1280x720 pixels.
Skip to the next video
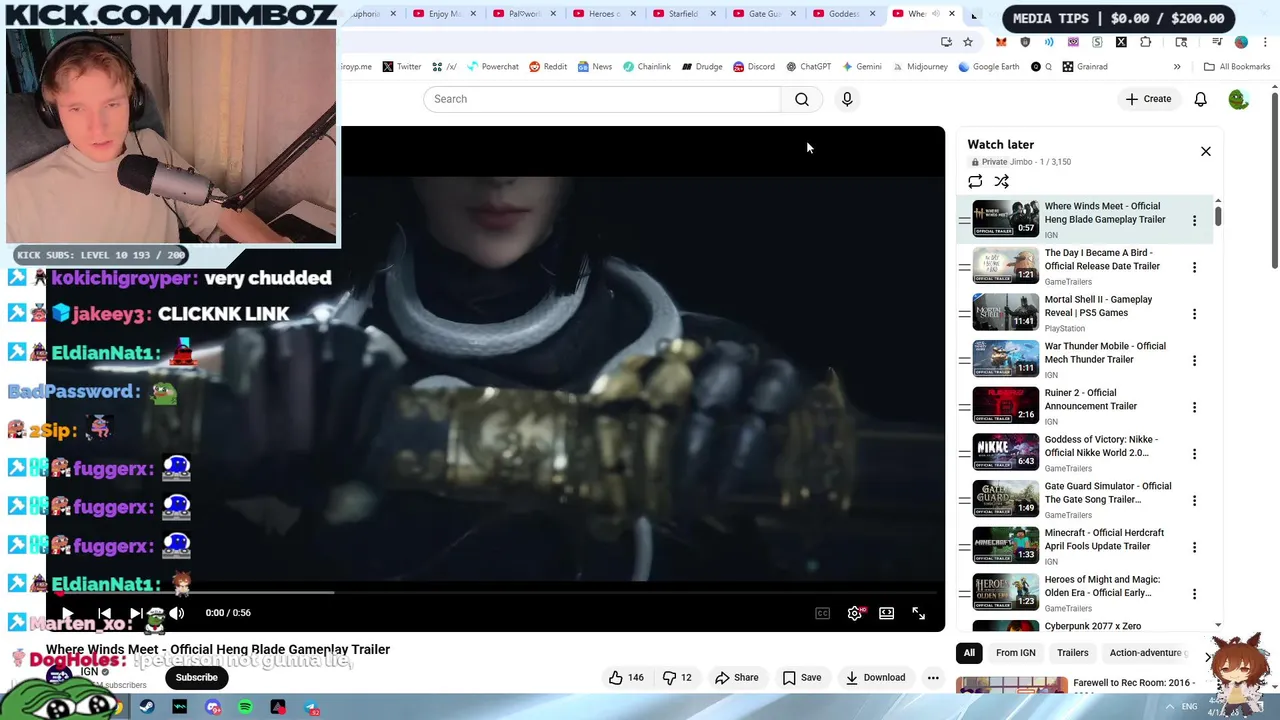(x=137, y=613)
